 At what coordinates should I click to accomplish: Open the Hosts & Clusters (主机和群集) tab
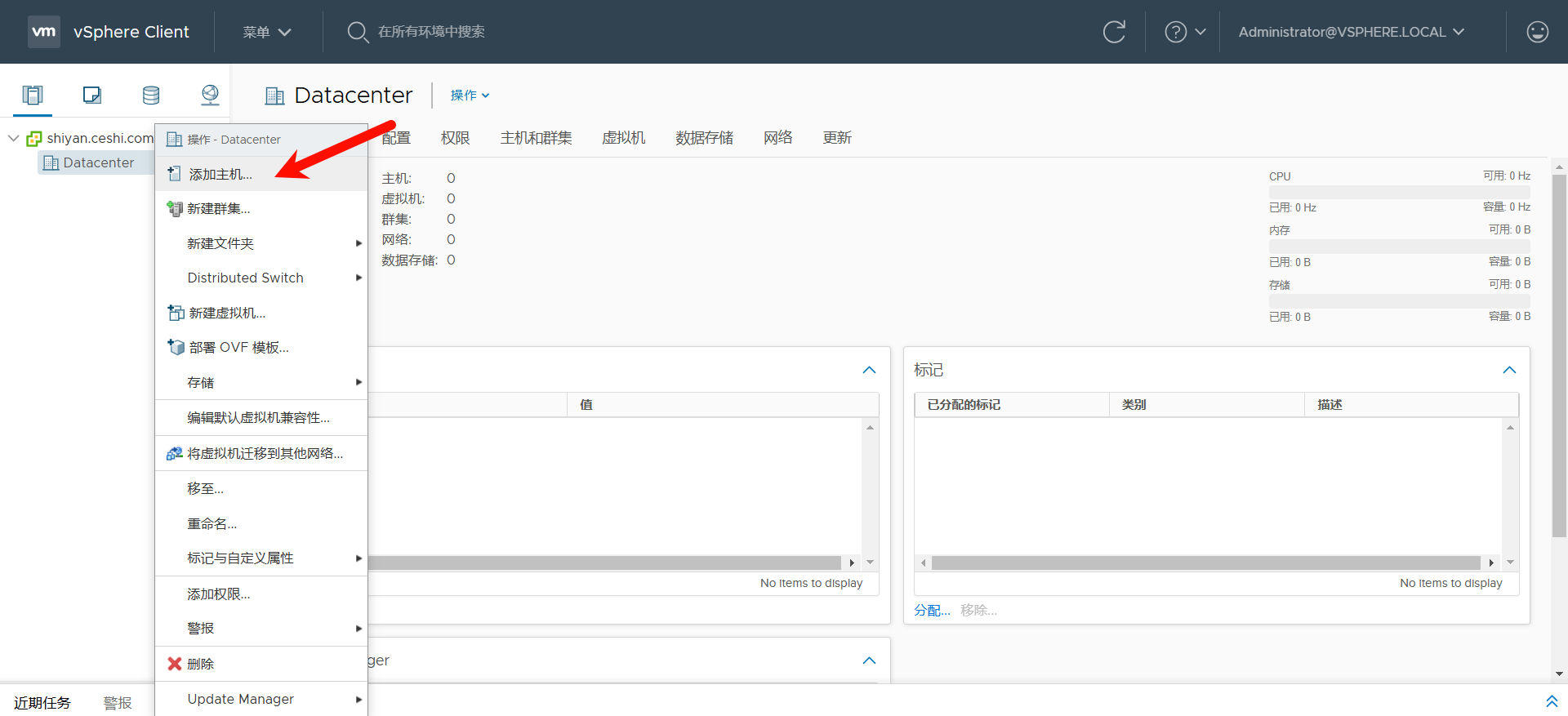click(x=536, y=138)
